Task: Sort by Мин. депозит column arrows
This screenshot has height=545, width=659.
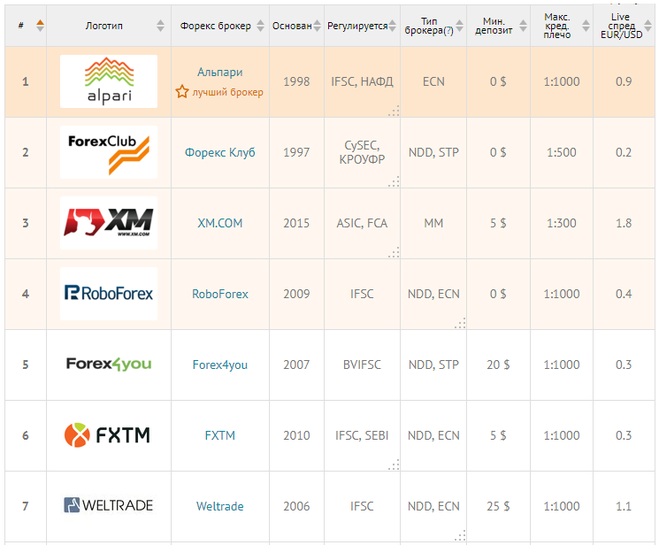Action: pos(523,26)
